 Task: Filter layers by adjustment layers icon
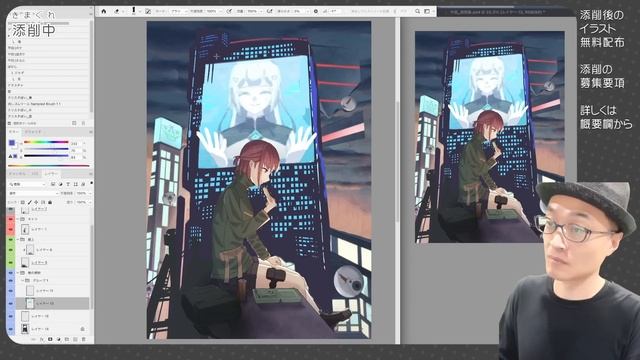coord(60,184)
